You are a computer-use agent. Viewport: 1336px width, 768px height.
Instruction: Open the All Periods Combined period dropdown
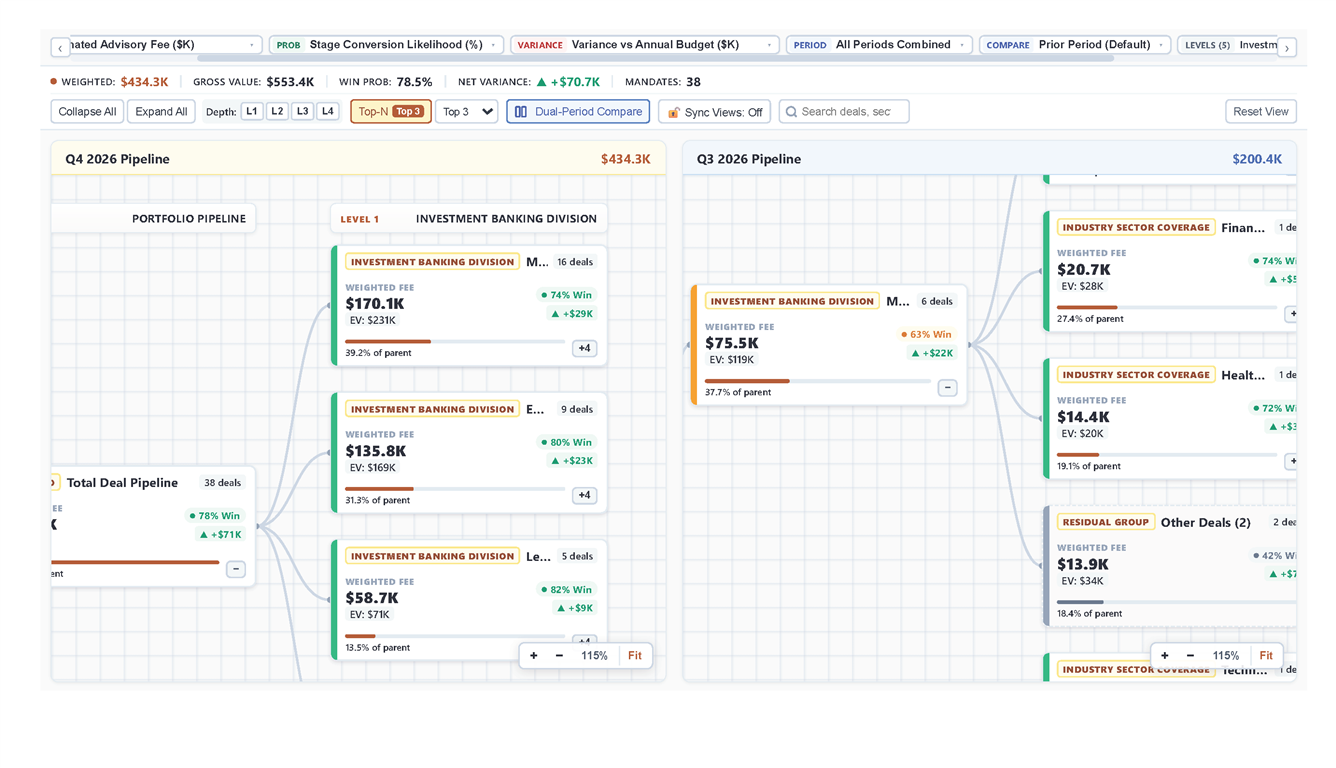[879, 45]
